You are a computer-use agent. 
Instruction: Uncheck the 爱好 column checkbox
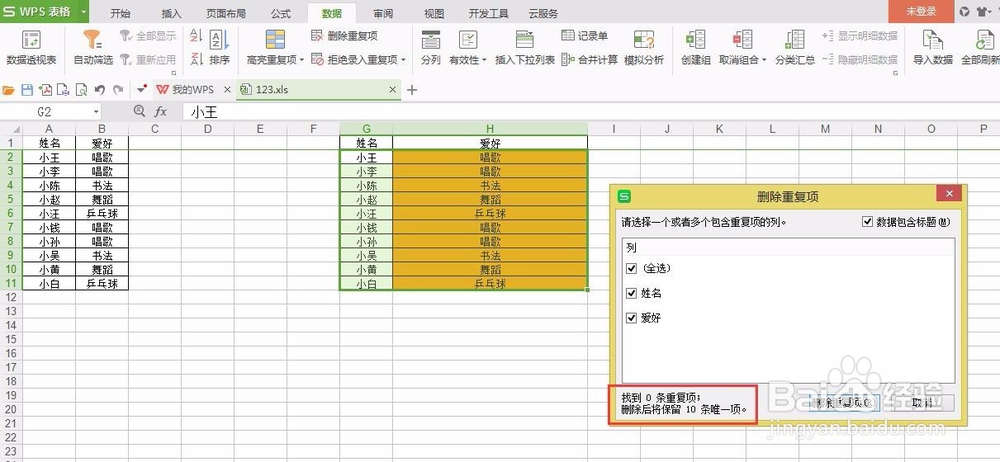tap(631, 317)
